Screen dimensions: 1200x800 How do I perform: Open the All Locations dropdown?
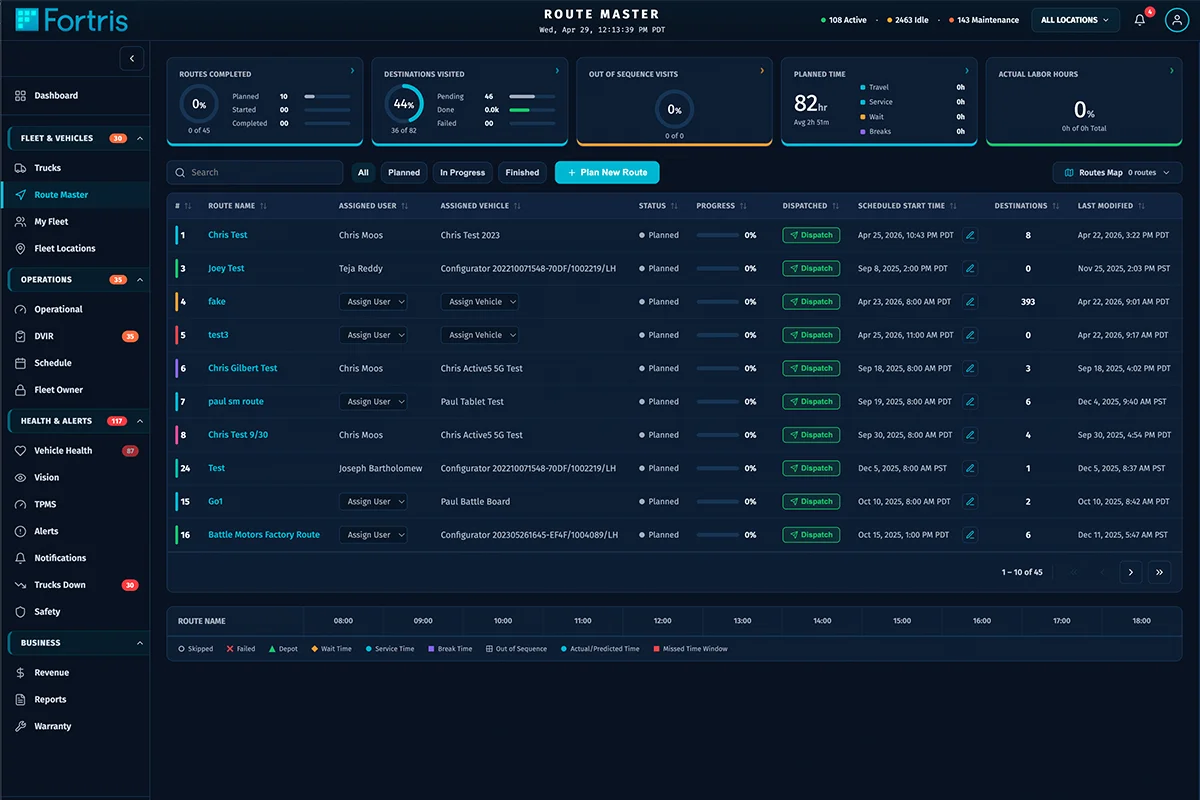pos(1075,20)
